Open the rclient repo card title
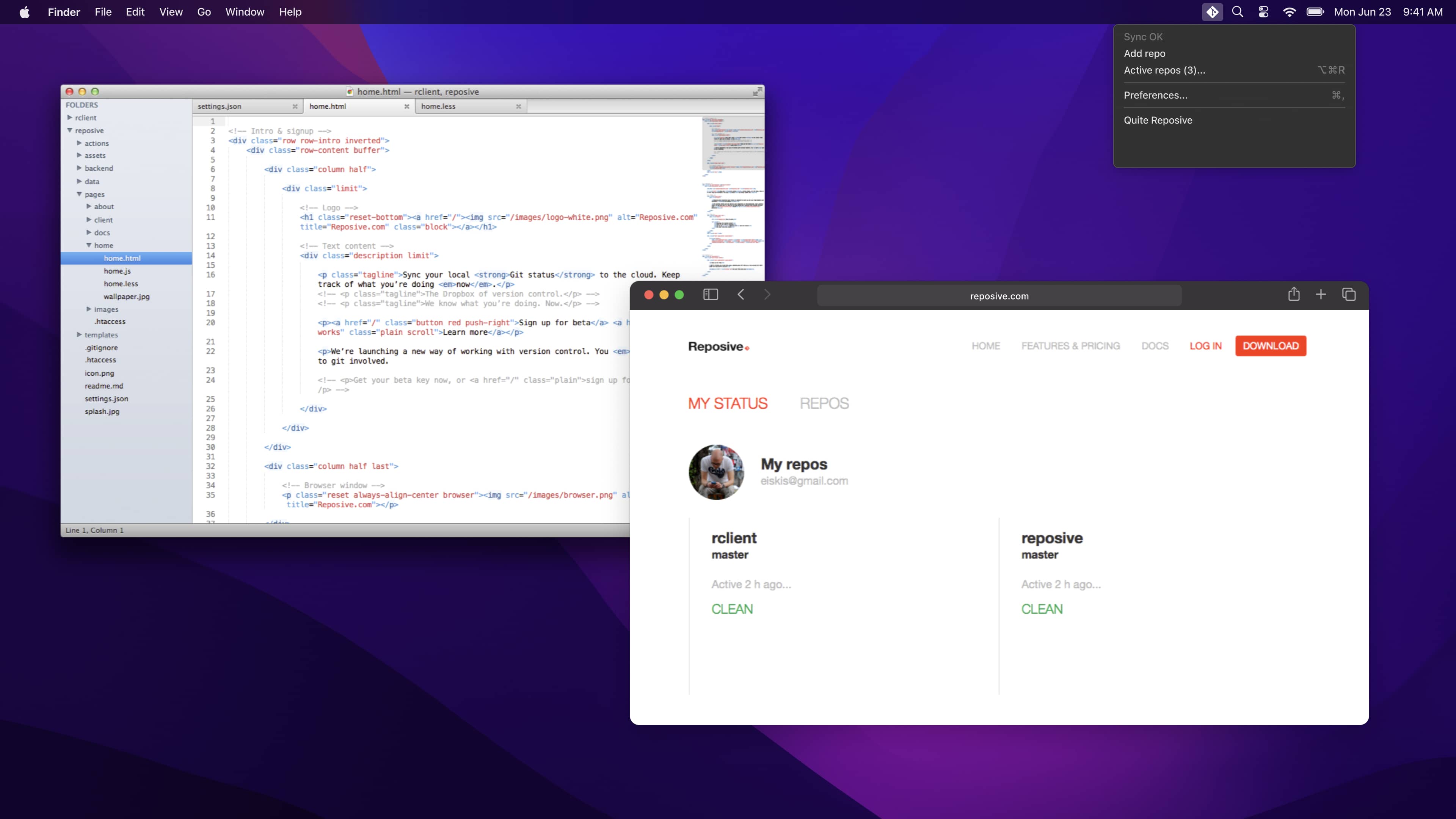Viewport: 1456px width, 819px height. (x=734, y=538)
